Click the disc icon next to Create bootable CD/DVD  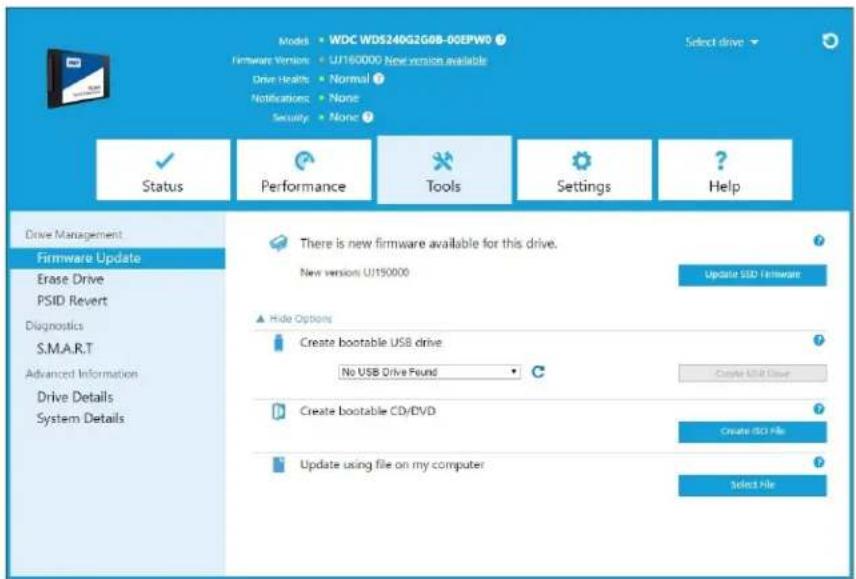point(278,411)
